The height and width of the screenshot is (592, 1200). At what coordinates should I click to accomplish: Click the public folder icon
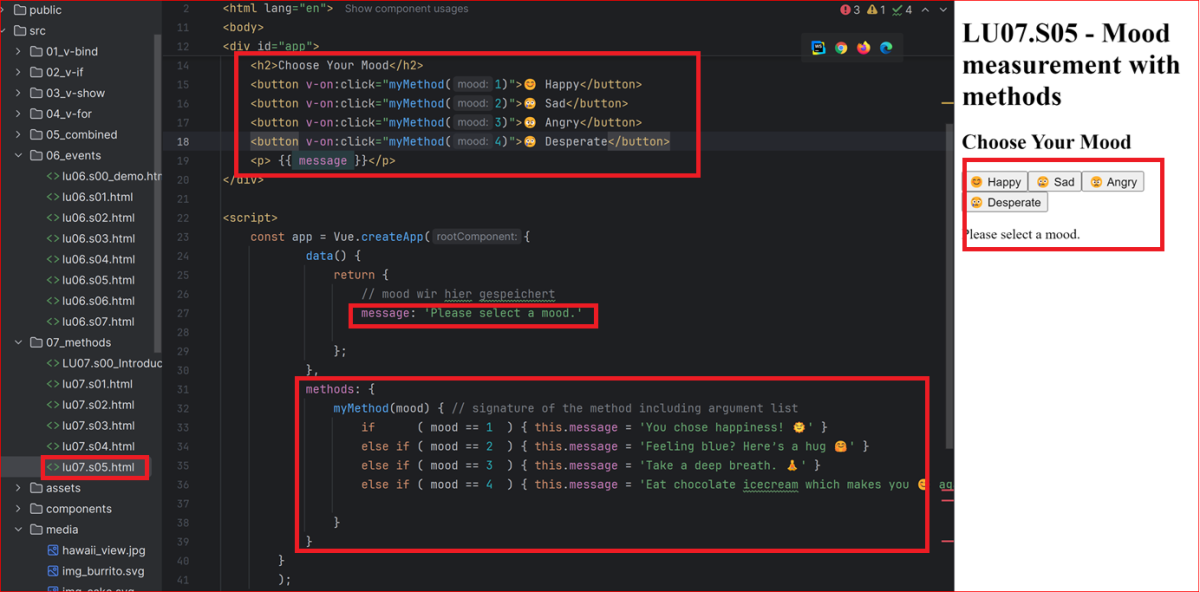click(21, 10)
